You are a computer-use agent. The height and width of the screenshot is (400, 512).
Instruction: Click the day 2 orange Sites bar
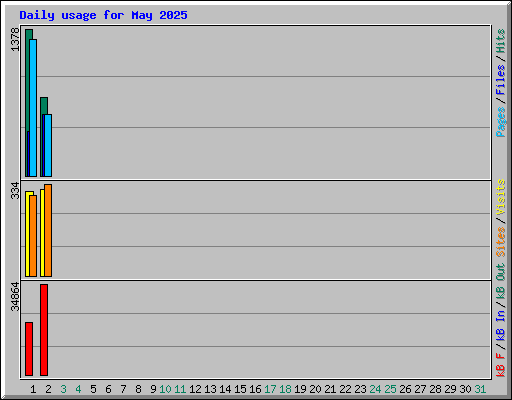[x=48, y=230]
